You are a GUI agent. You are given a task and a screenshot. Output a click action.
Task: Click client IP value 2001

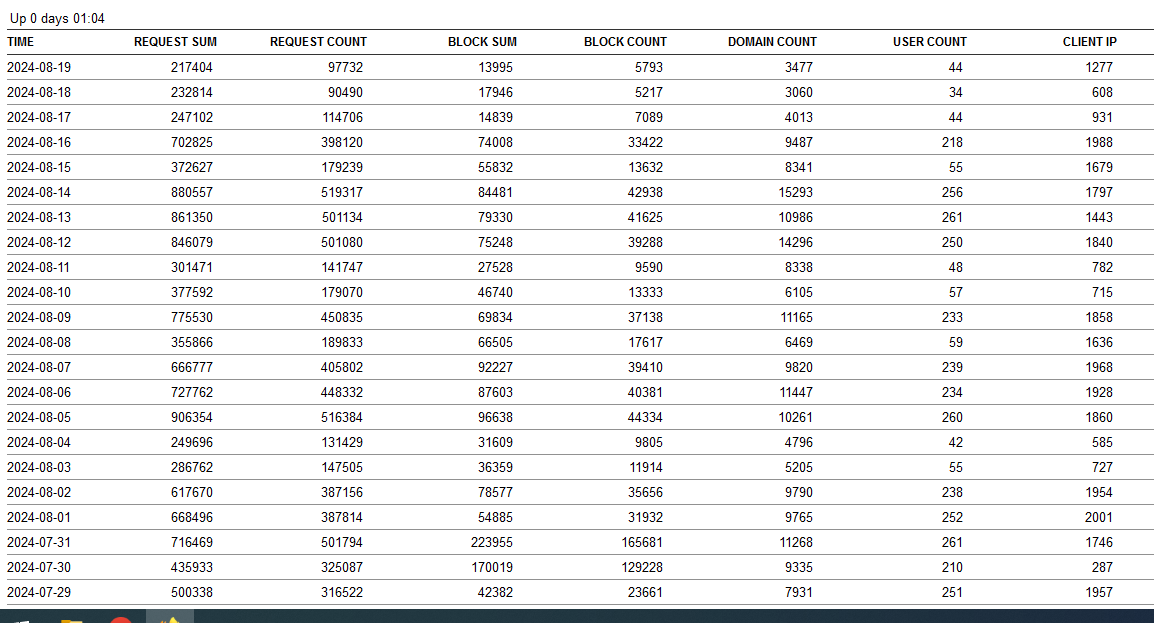pos(1098,518)
